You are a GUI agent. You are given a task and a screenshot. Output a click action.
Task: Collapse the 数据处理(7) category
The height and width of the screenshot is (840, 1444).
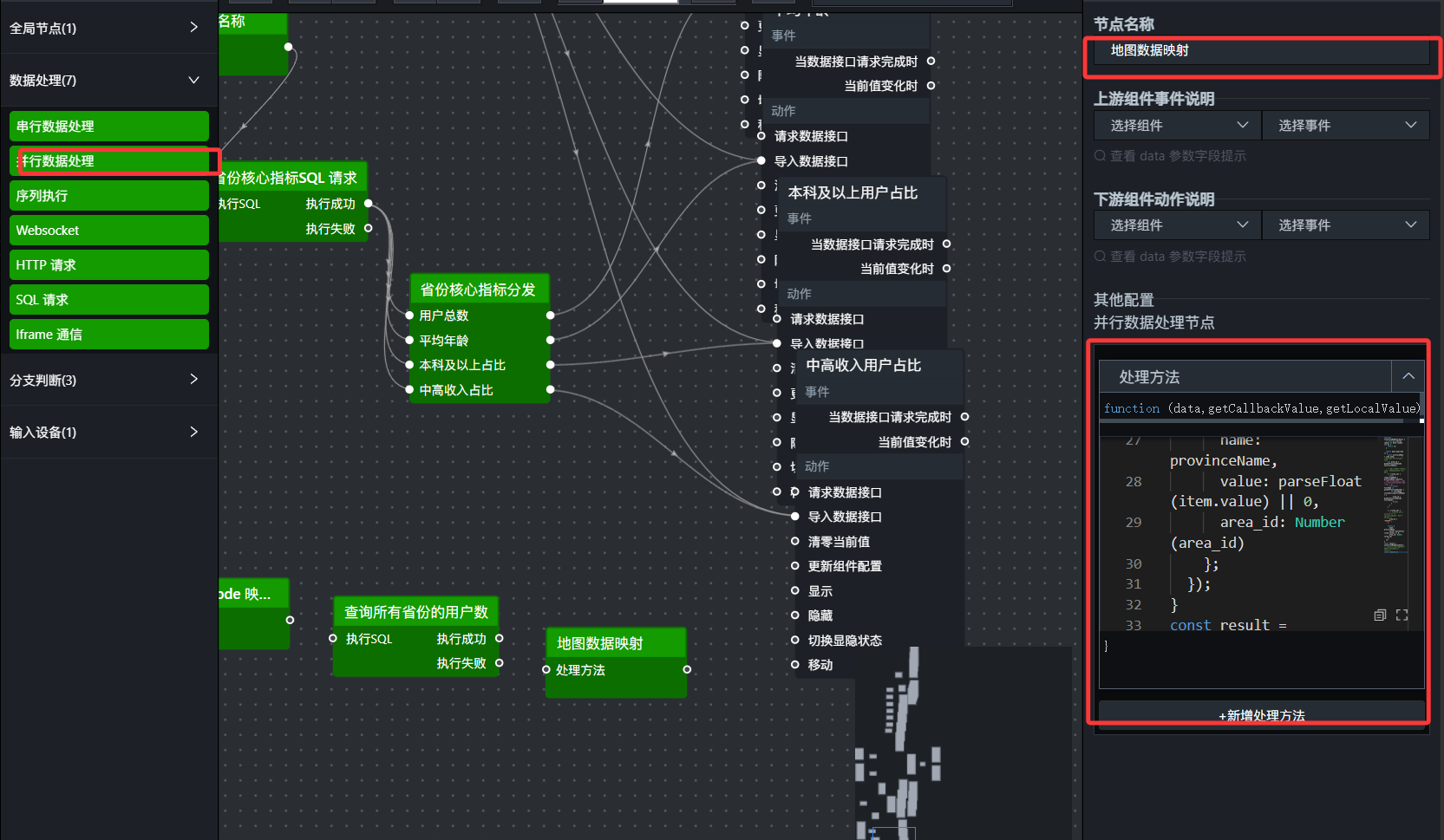click(x=193, y=80)
